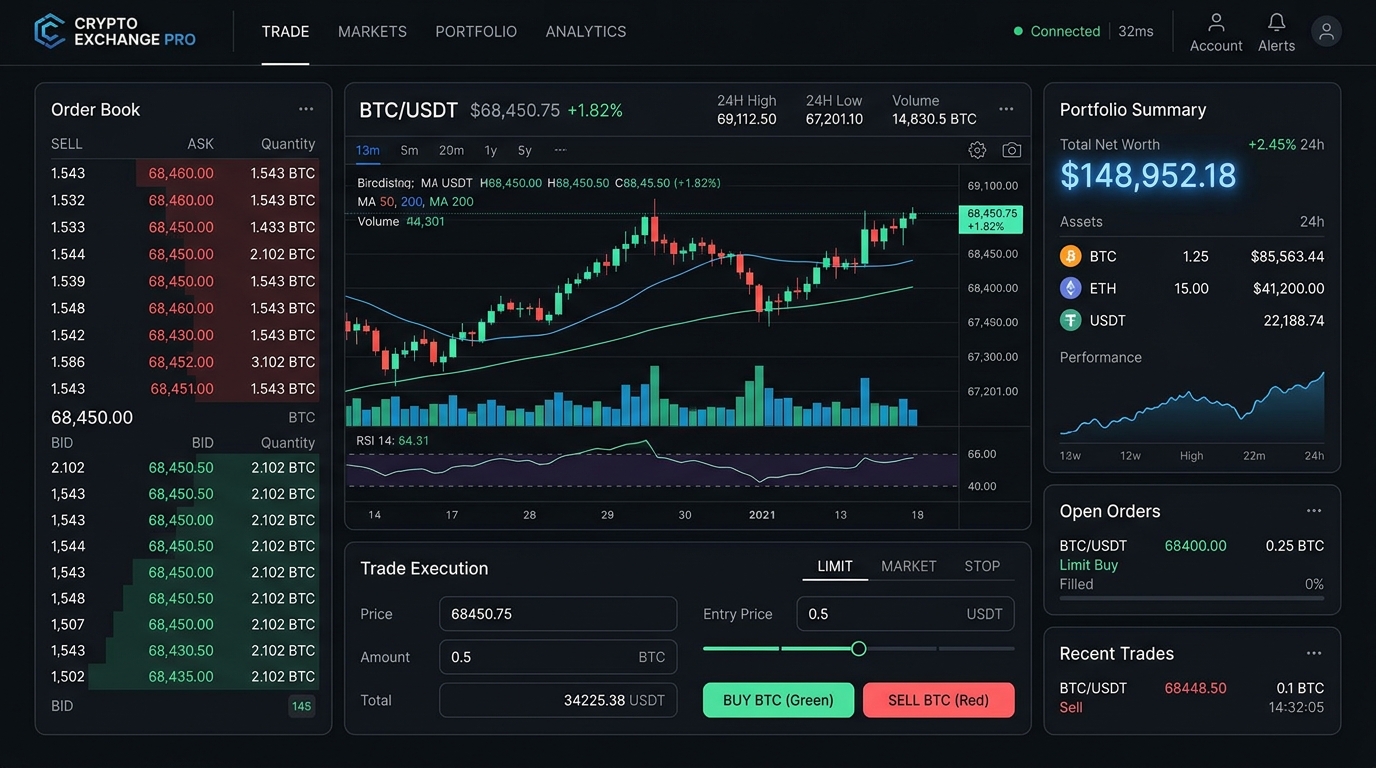Screen dimensions: 1376x768
Task: Select the STOP order type tab
Action: pos(982,566)
